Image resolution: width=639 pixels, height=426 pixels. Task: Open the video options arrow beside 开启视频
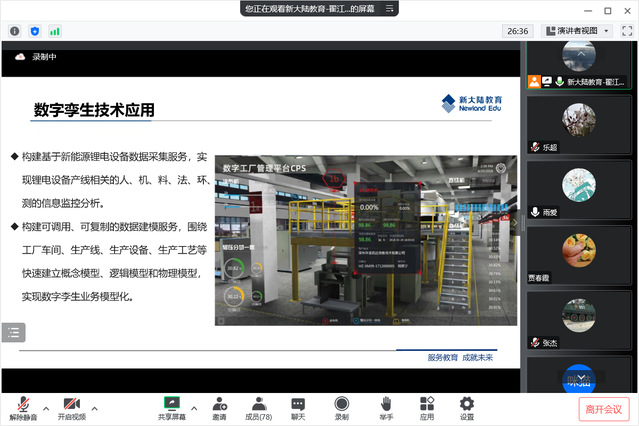[95, 408]
